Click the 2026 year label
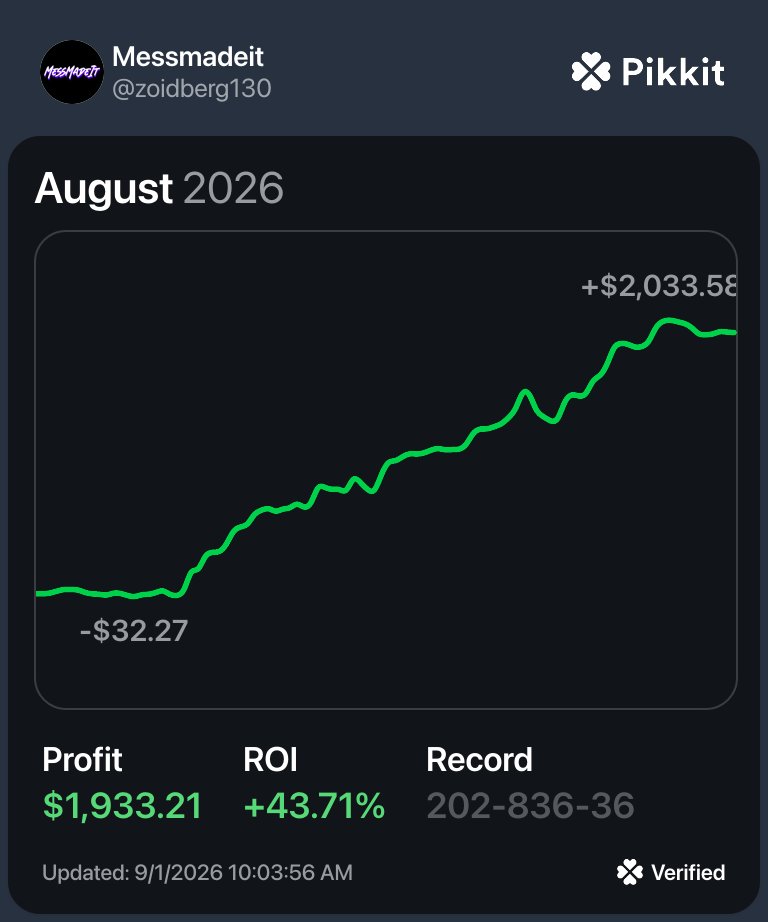 pos(233,188)
